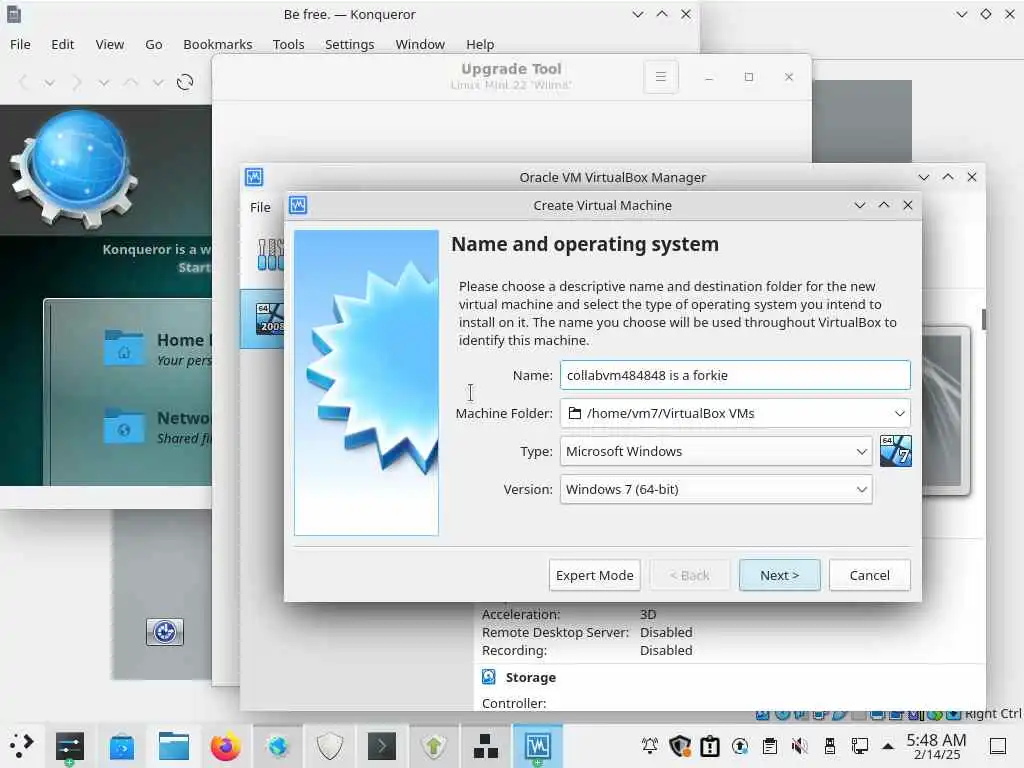This screenshot has width=1024, height=768.
Task: Expand Konqueror's Up history dropdown arrow
Action: click(x=157, y=83)
